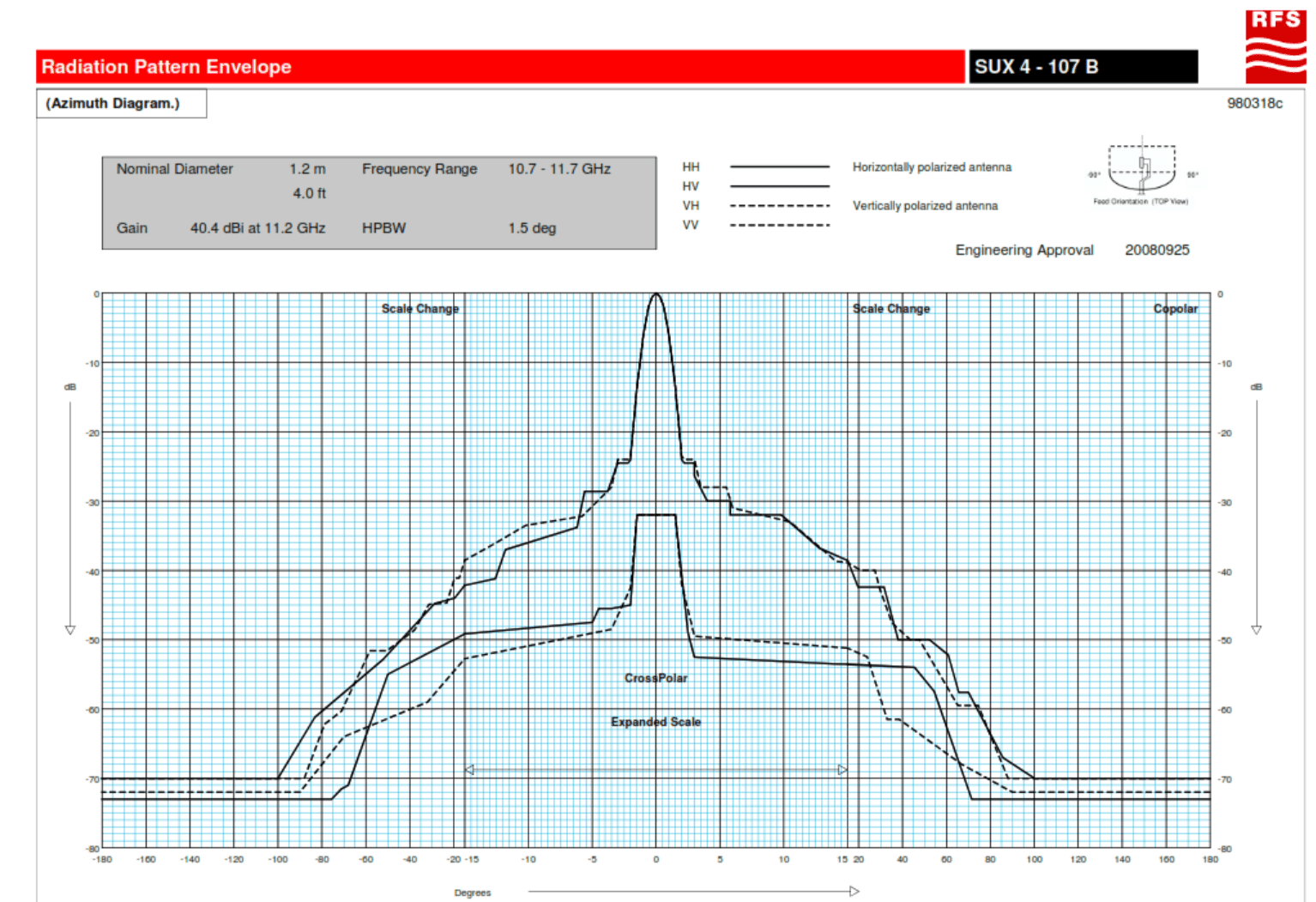1316x902 pixels.
Task: Click the 140 x-axis tick label
Action: [x=1122, y=859]
